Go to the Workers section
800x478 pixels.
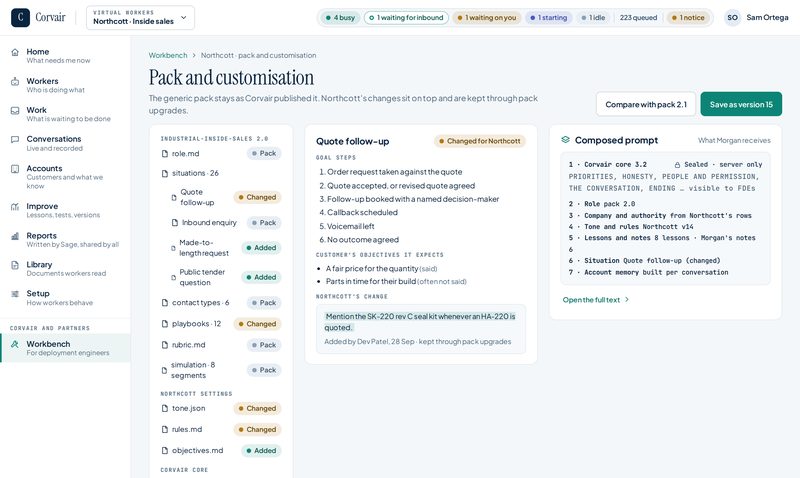pyautogui.click(x=65, y=85)
